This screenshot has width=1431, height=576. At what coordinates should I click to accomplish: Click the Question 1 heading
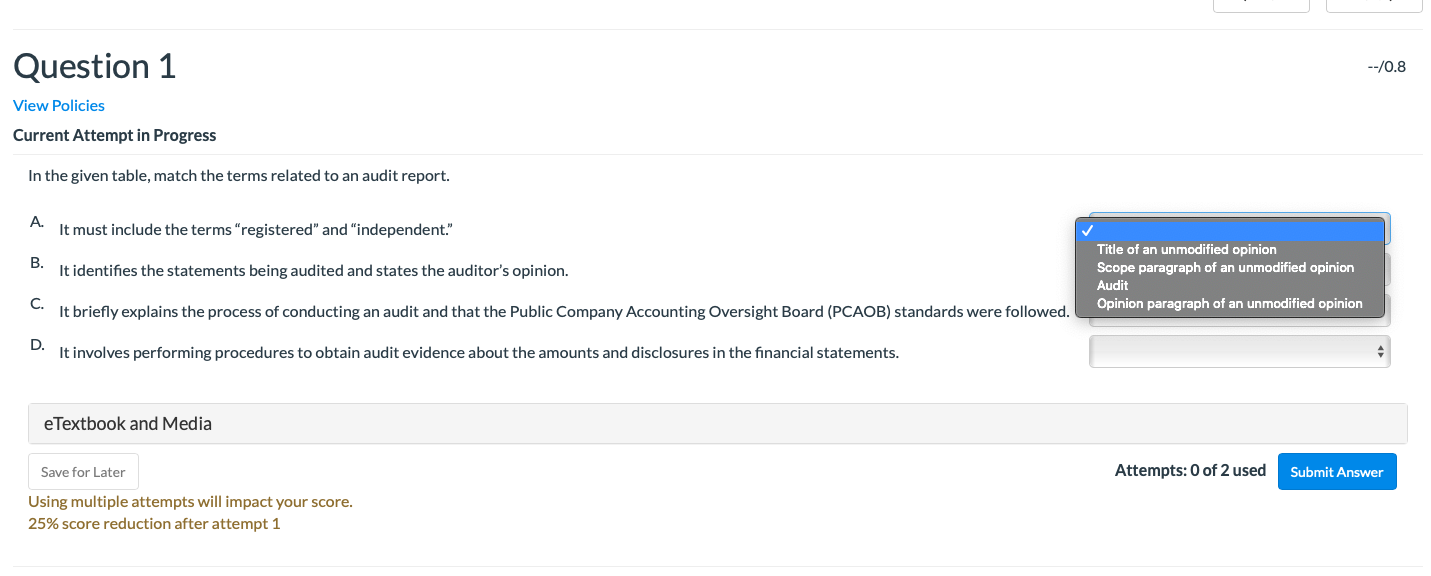[x=94, y=66]
